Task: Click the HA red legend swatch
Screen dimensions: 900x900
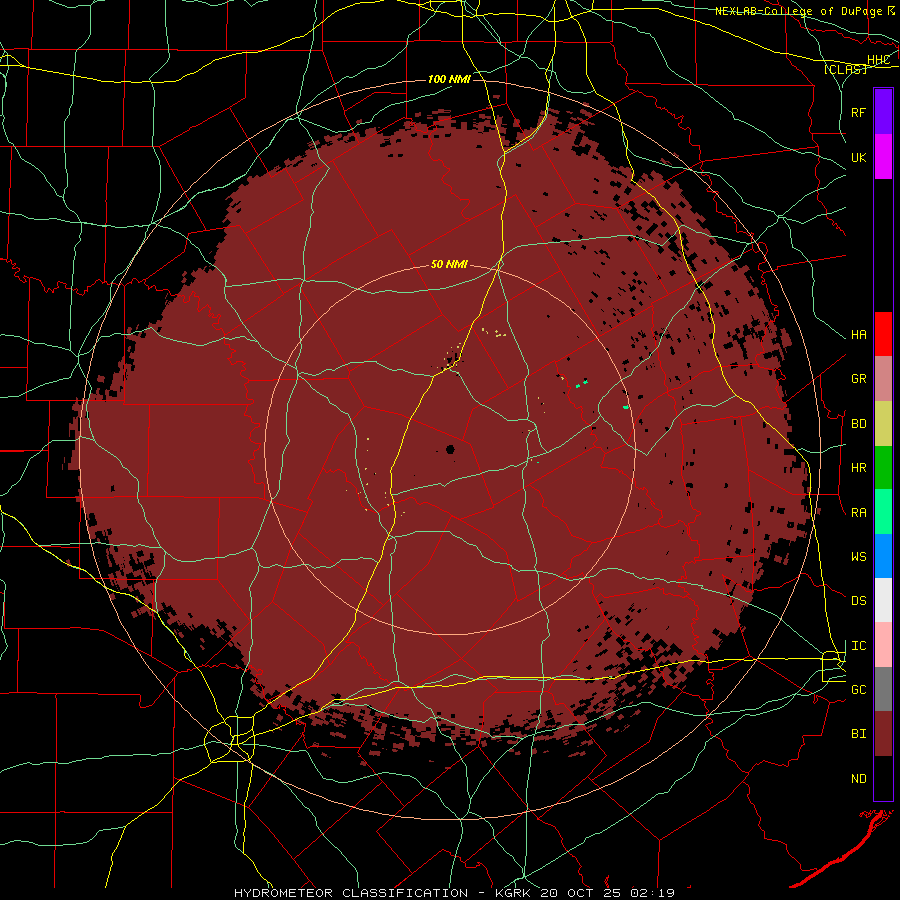Action: click(x=883, y=334)
